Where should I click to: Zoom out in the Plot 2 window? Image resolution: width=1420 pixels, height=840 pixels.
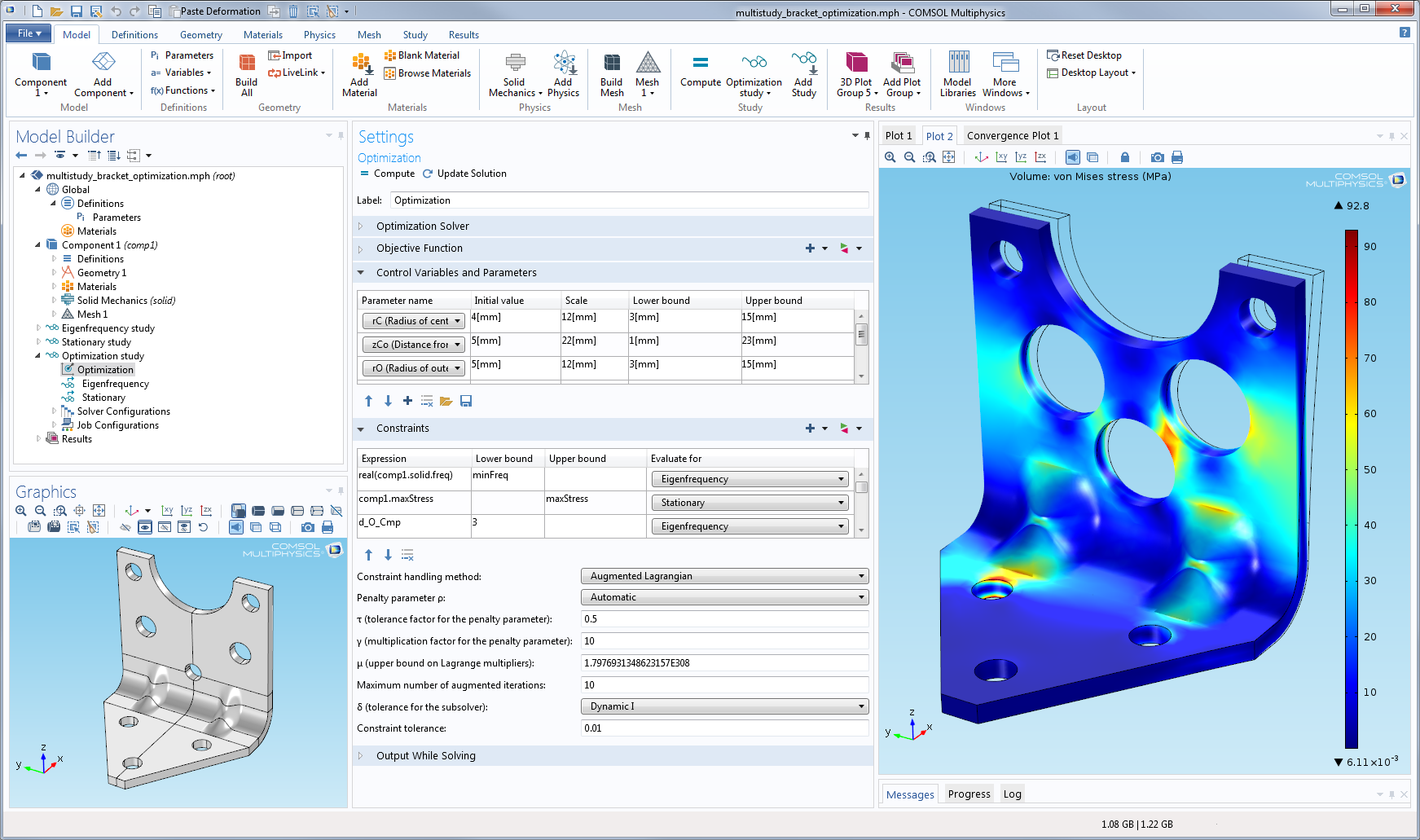click(909, 157)
